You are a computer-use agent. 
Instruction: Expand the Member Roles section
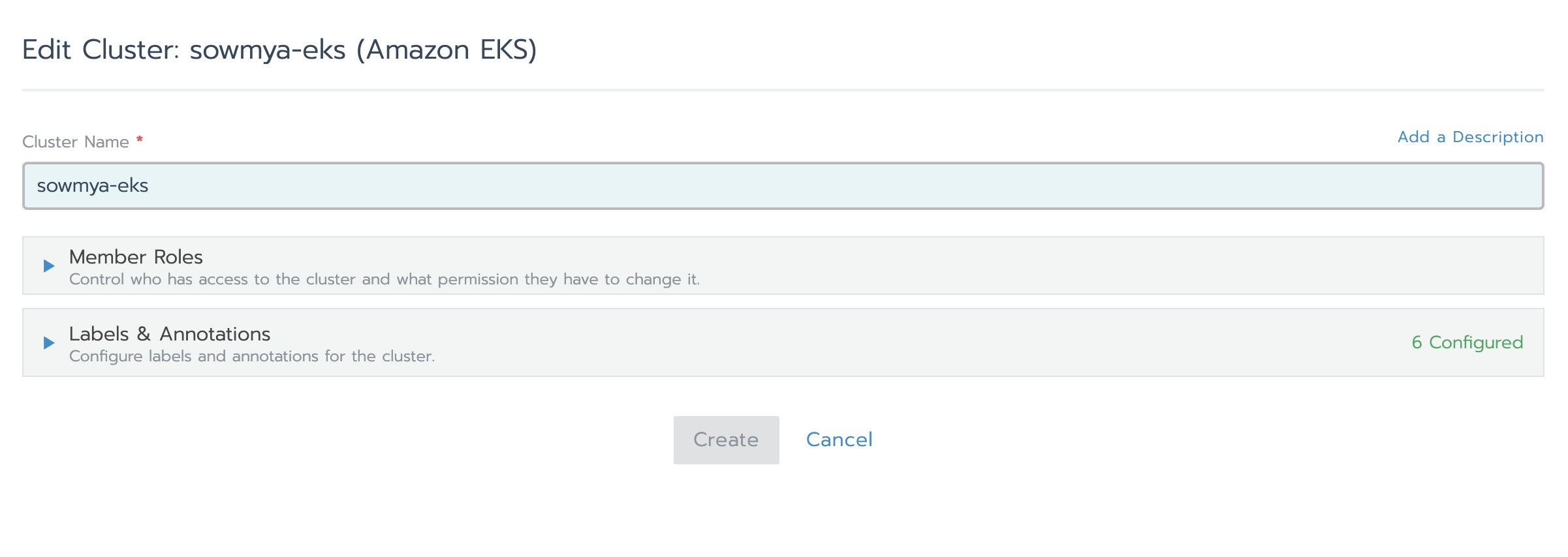(135, 256)
